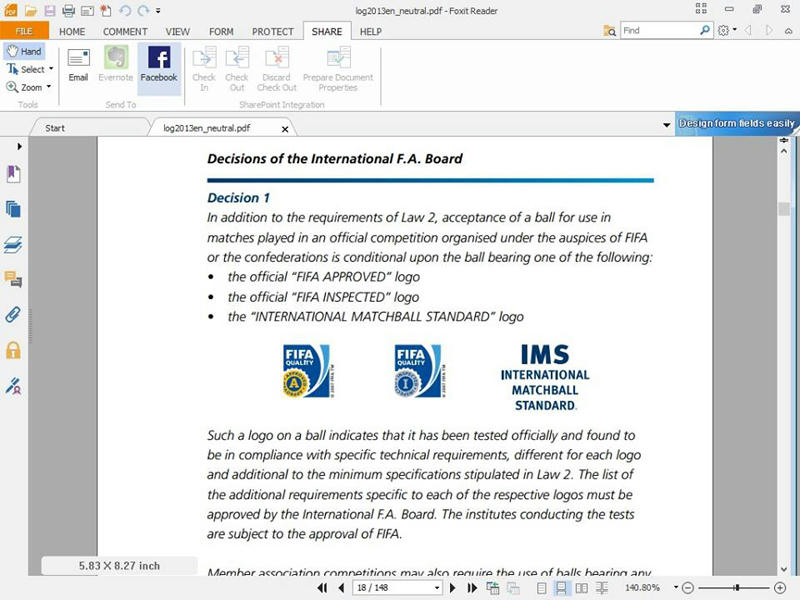Open the Layers panel
800x600 pixels.
click(x=13, y=244)
